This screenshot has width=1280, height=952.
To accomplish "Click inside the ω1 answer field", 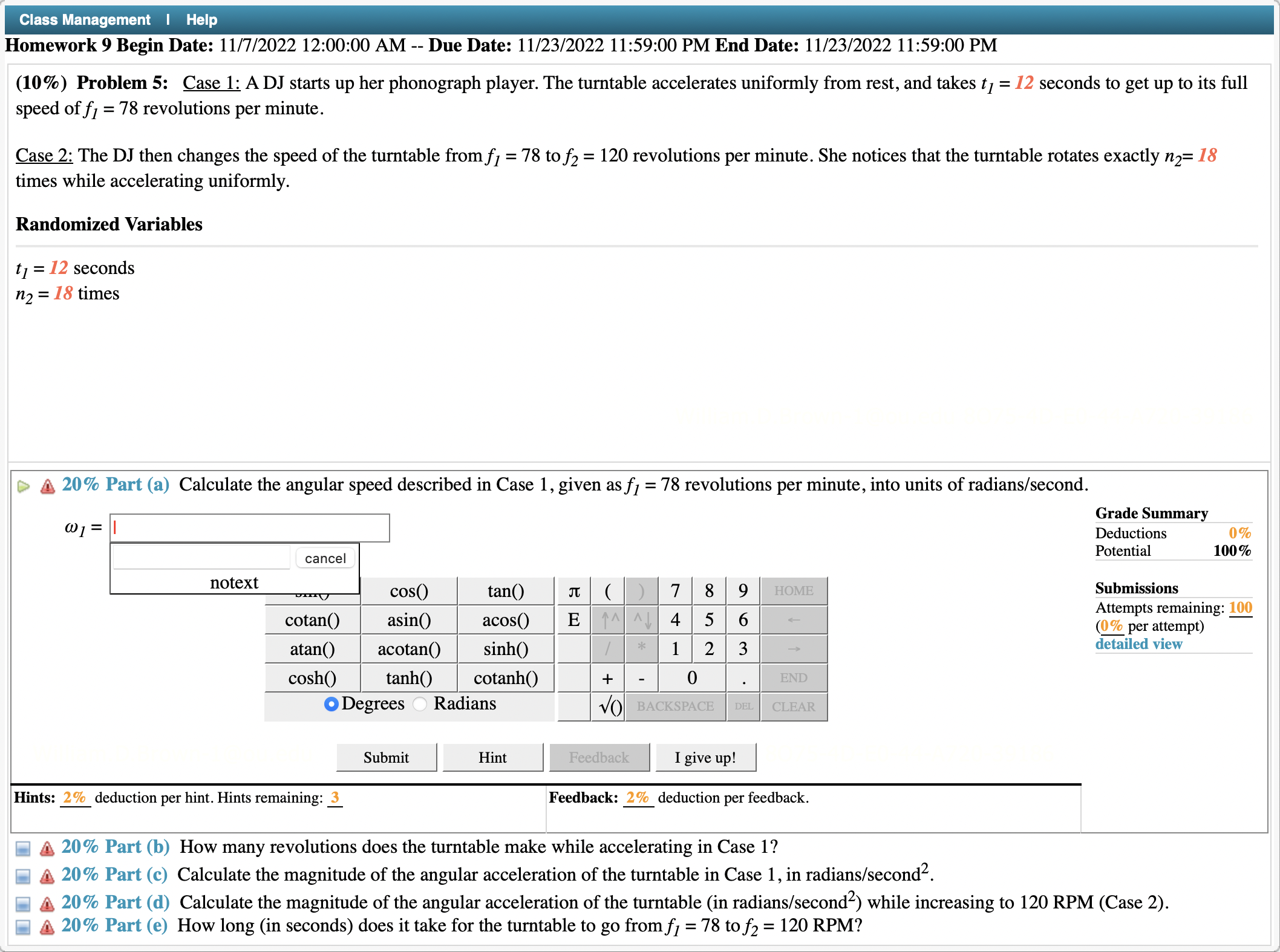I will pyautogui.click(x=249, y=527).
